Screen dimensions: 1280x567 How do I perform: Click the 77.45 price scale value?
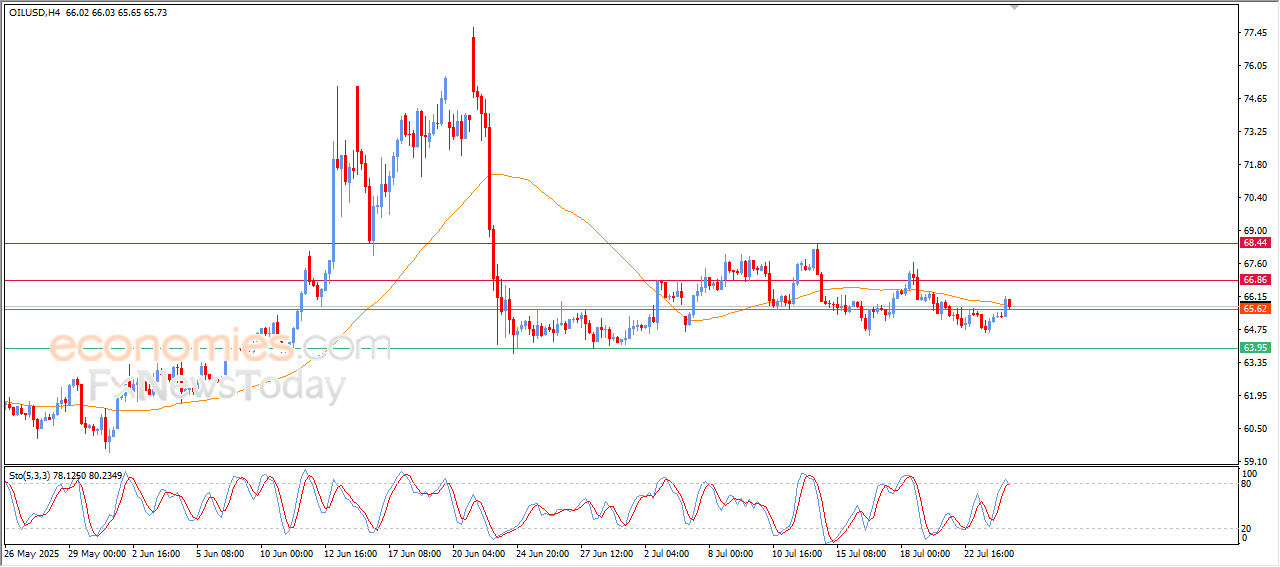coord(1256,33)
